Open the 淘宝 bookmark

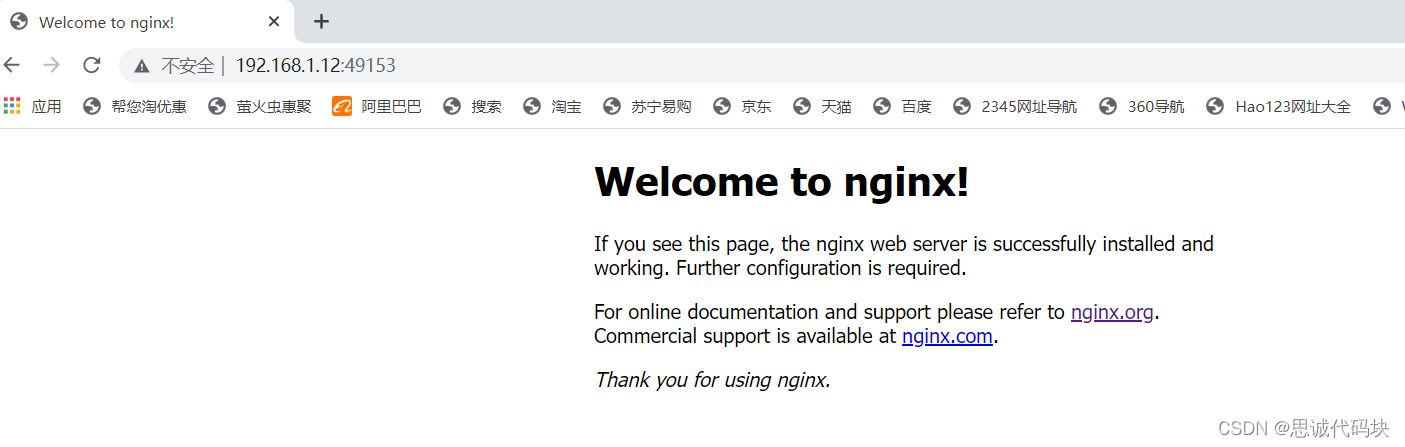[553, 106]
